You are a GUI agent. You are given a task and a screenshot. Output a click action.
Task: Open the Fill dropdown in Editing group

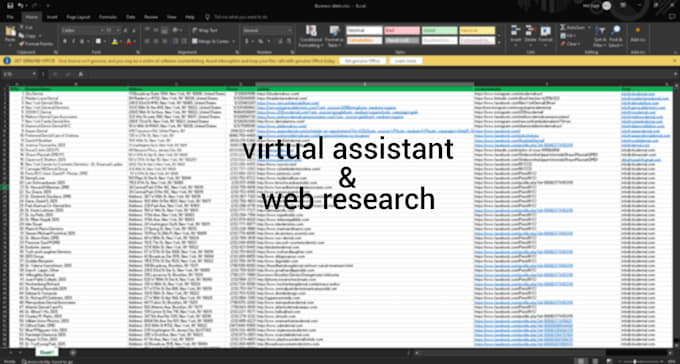pyautogui.click(x=569, y=36)
